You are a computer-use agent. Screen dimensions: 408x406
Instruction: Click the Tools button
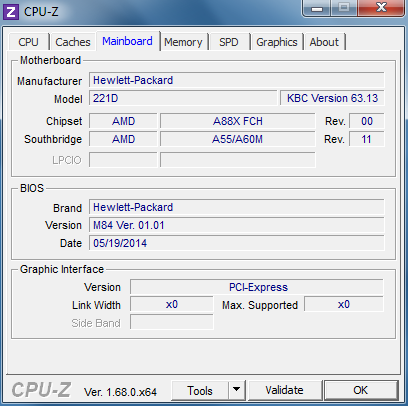click(200, 390)
